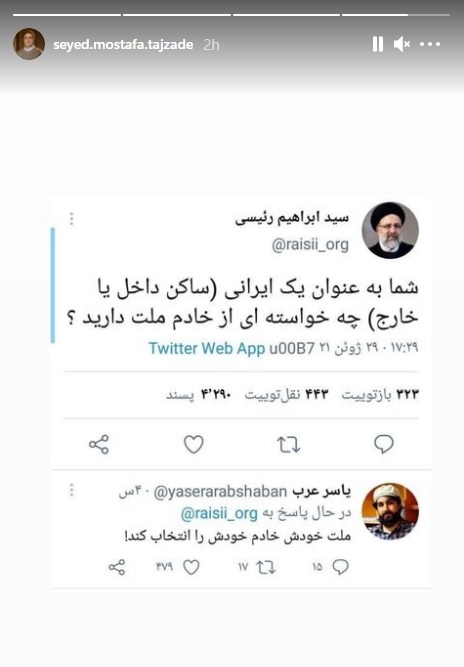The image size is (464, 667).
Task: Retweet Yaser Arab's reply
Action: point(266,567)
